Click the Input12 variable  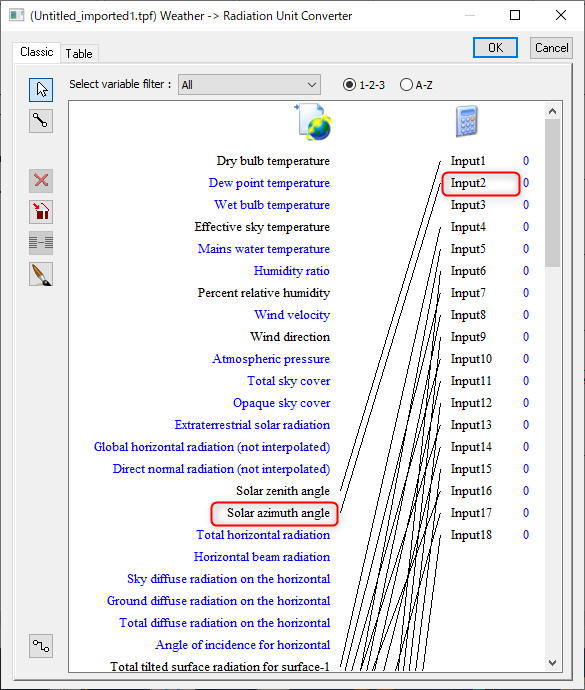pyautogui.click(x=471, y=403)
